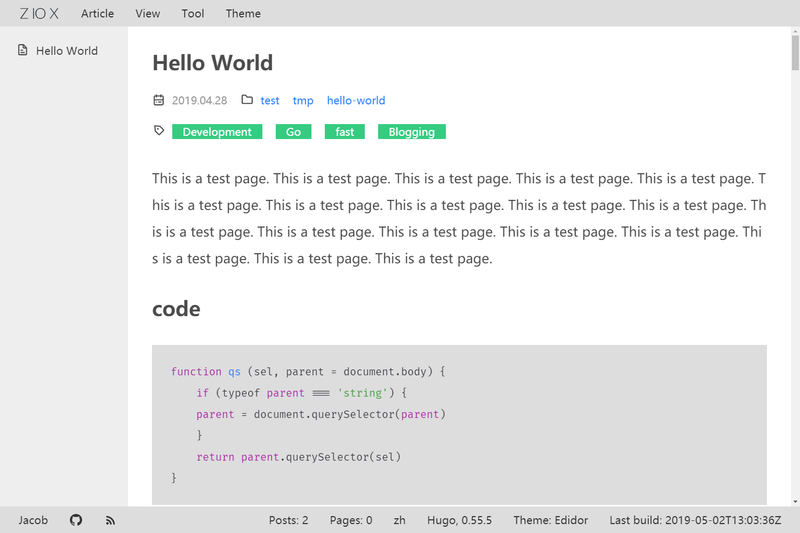Screen dimensions: 800x533
Task: Open the RSS feed icon
Action: (x=110, y=520)
